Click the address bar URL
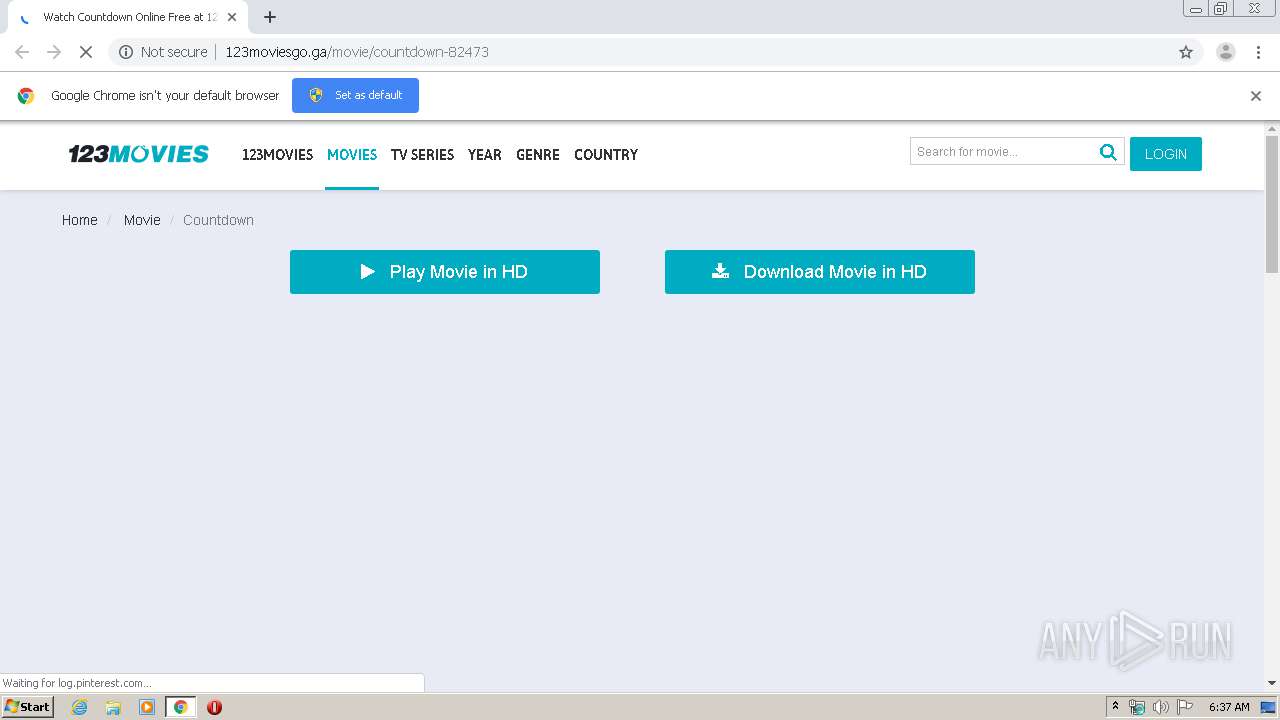Image resolution: width=1280 pixels, height=720 pixels. coord(357,52)
